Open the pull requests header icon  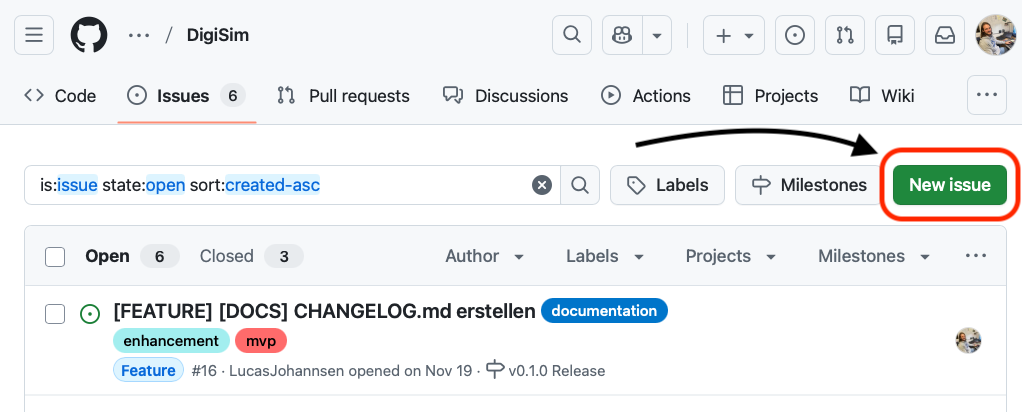[x=845, y=35]
